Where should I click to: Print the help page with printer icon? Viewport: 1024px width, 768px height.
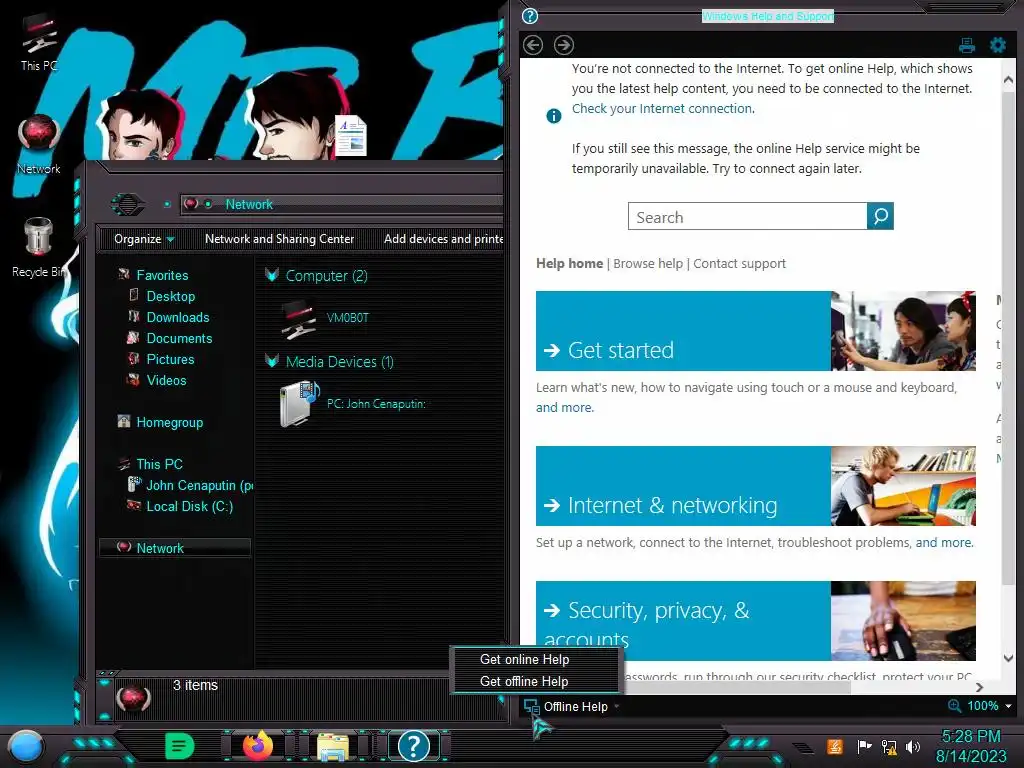(x=967, y=45)
